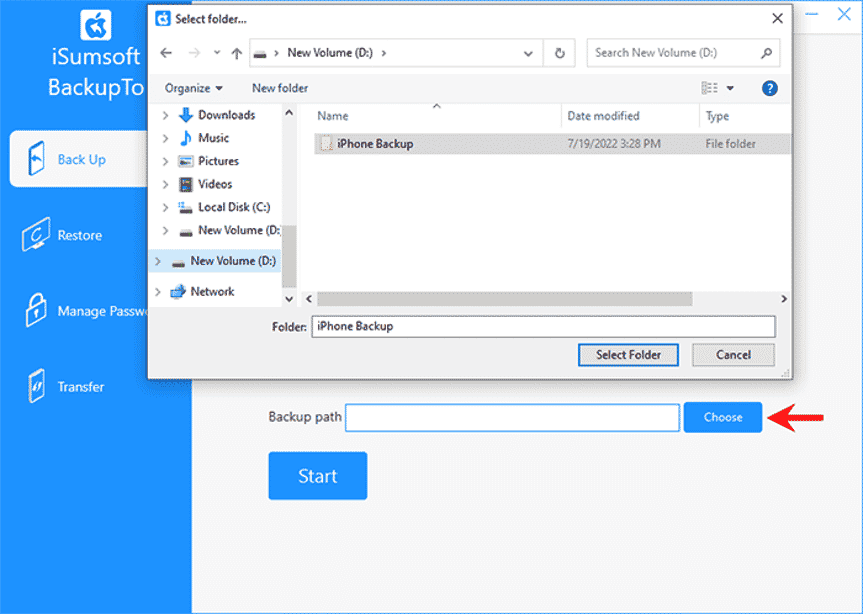Expand the breadcrumb arrow after New Volume (D:)
The width and height of the screenshot is (864, 614).
pyautogui.click(x=384, y=53)
